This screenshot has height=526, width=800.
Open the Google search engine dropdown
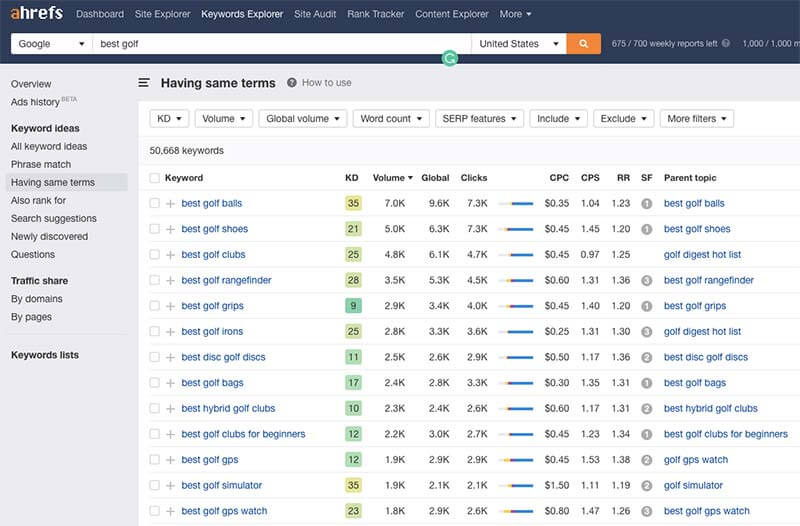52,44
